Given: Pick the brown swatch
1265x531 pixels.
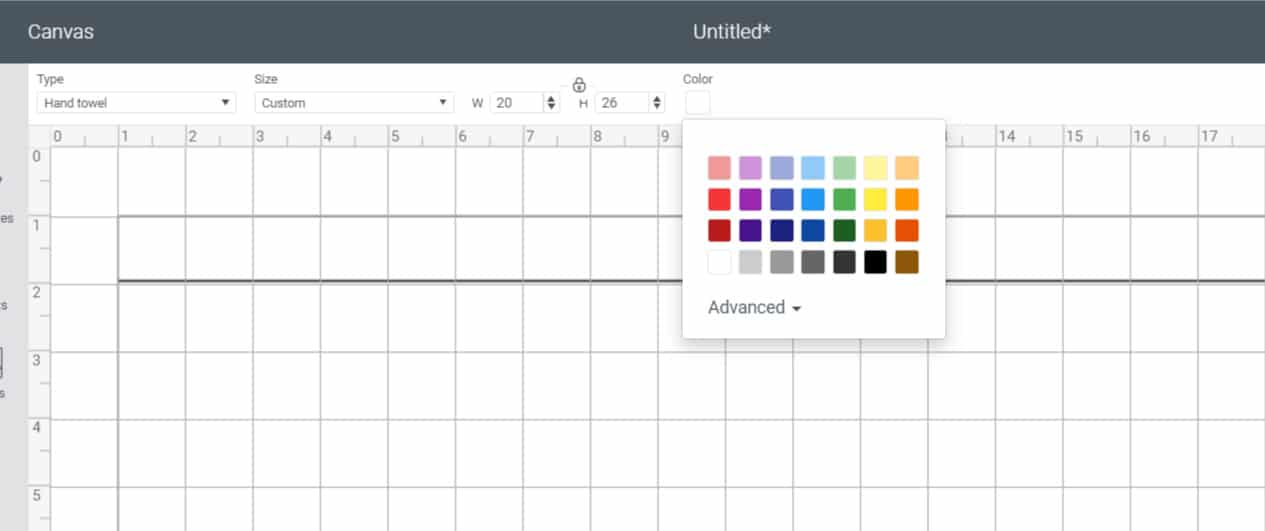Looking at the screenshot, I should 907,262.
